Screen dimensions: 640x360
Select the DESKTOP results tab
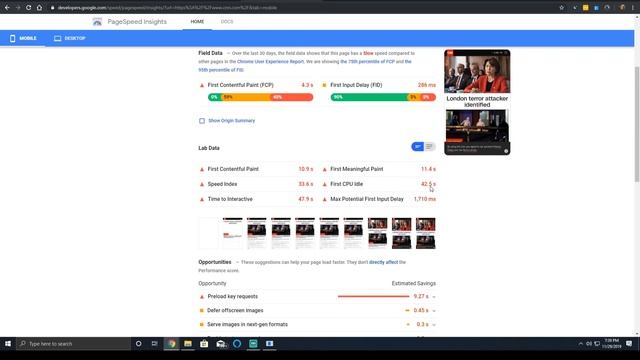70,38
